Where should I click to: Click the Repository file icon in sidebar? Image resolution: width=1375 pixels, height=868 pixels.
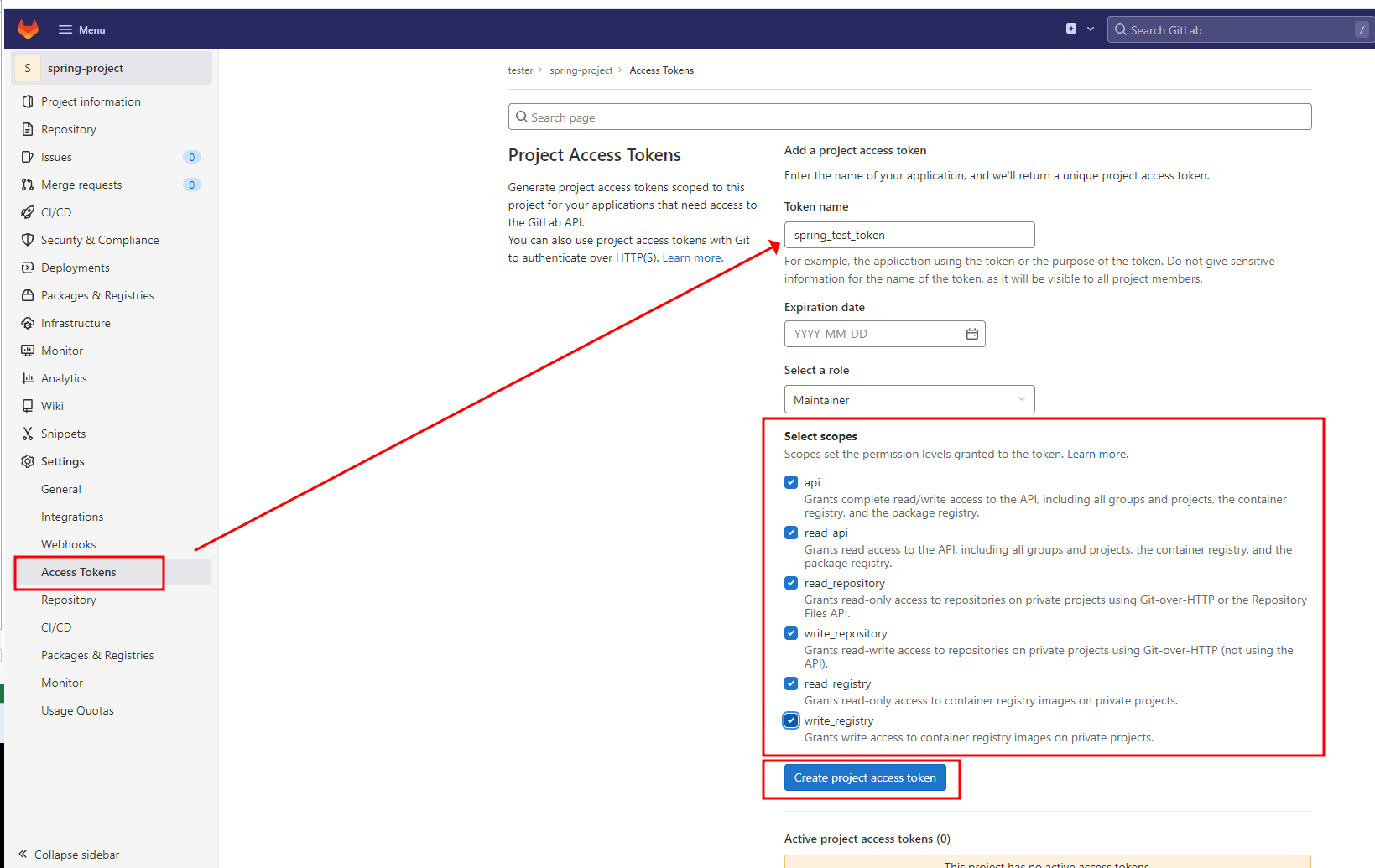click(x=28, y=129)
